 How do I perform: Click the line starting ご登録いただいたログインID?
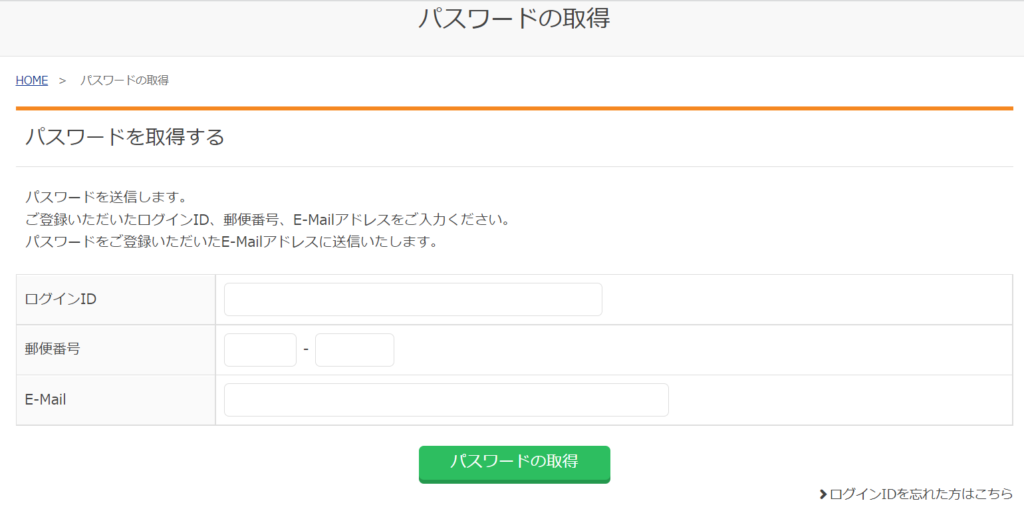(x=268, y=219)
